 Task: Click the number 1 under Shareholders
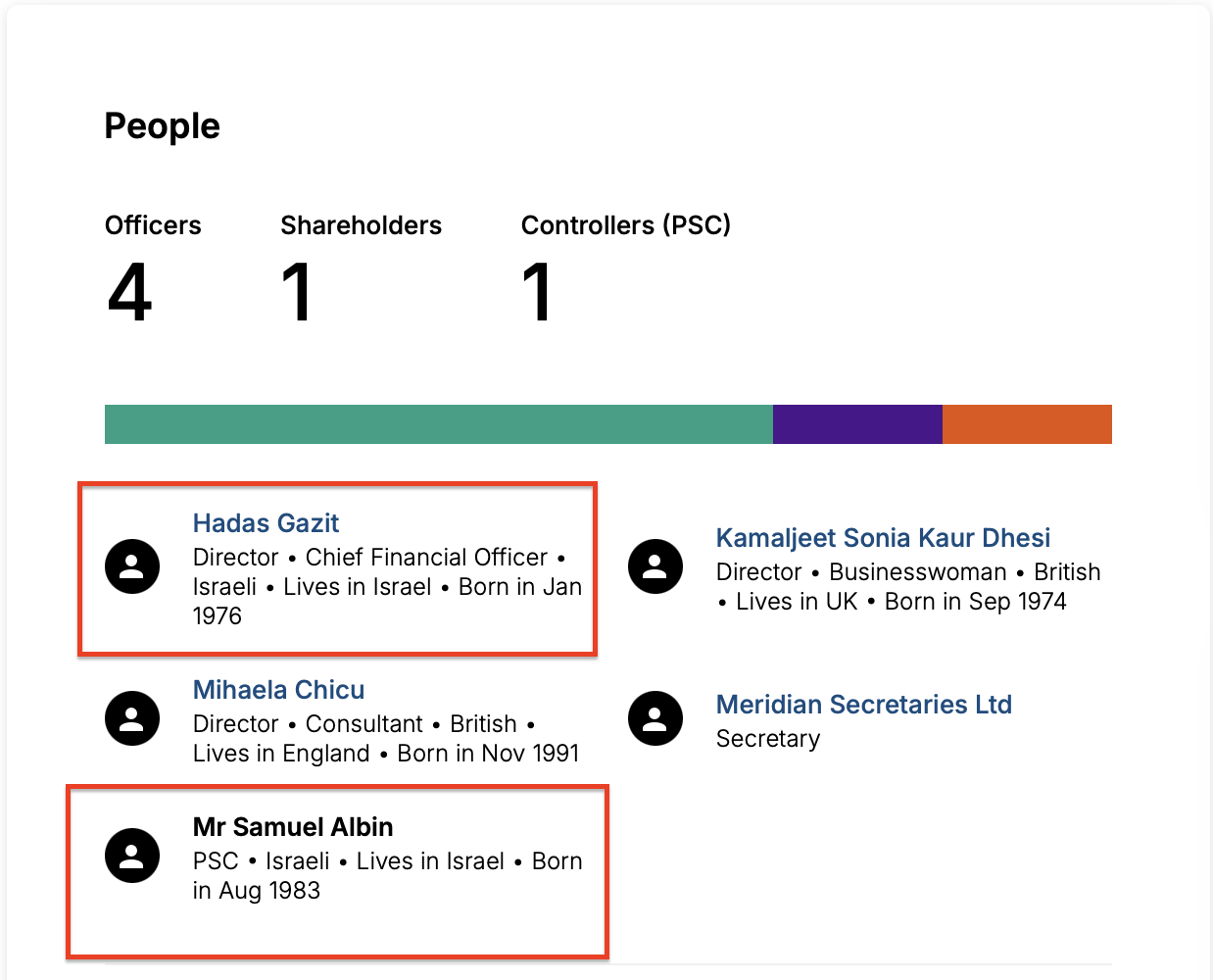click(296, 292)
